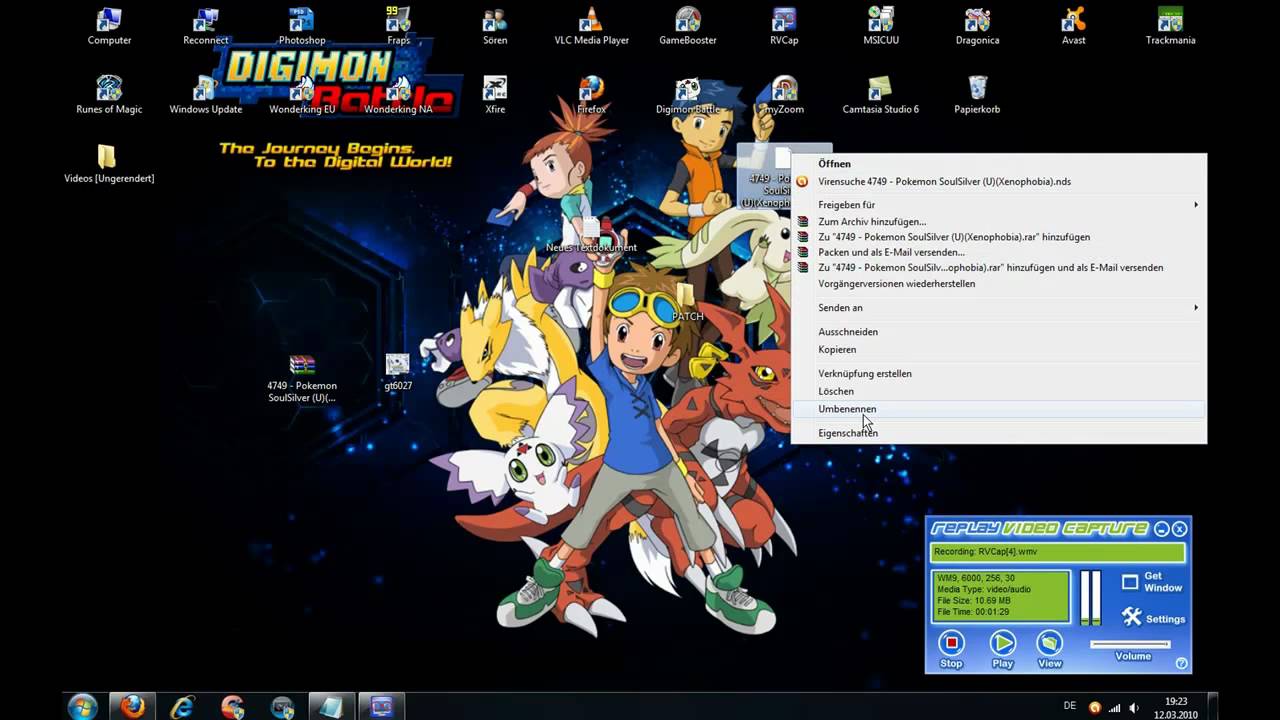This screenshot has height=720, width=1280.
Task: Open help icon in Replay Video Capture
Action: coord(1181,663)
